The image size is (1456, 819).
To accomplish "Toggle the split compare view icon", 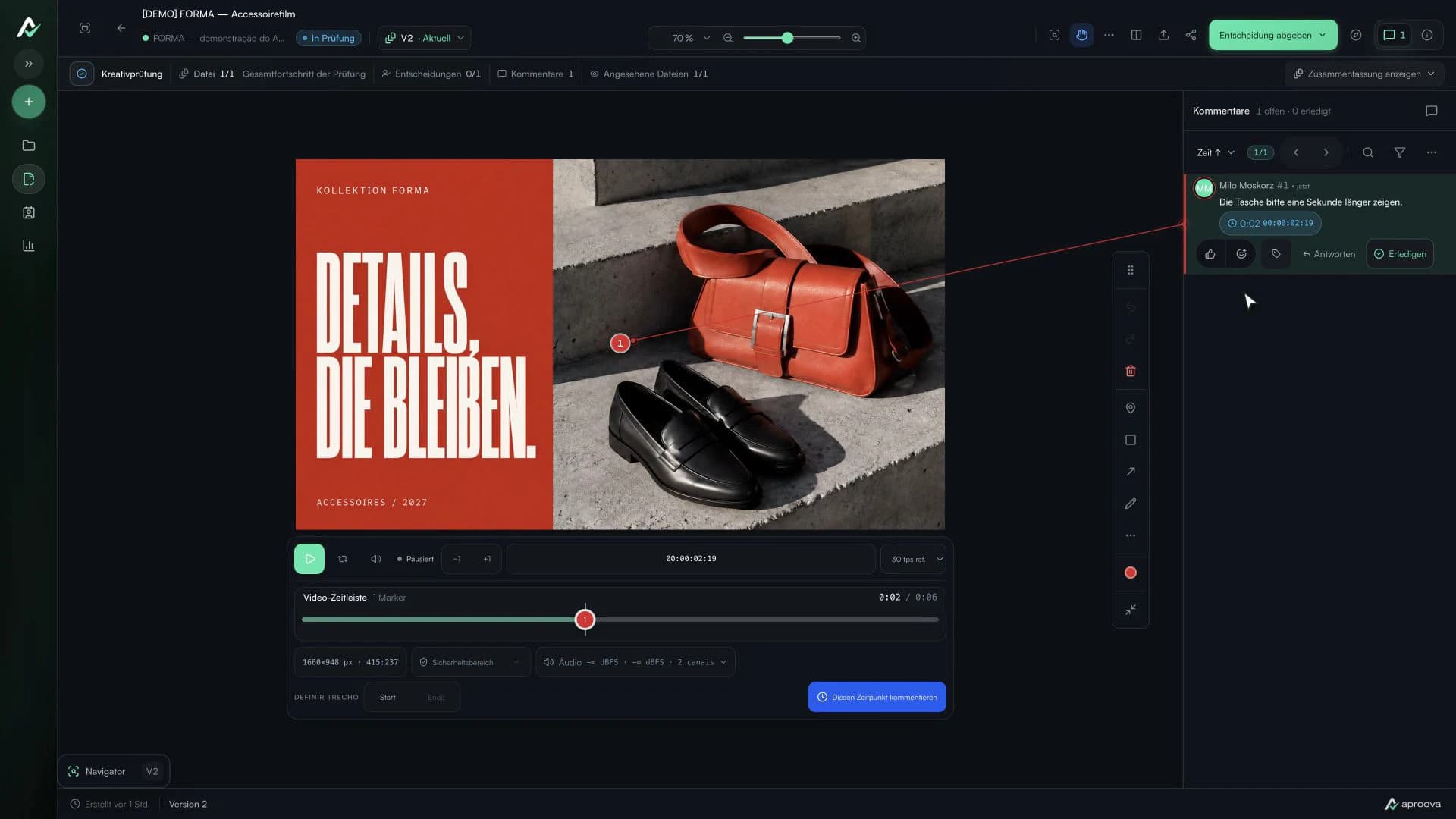I will click(1136, 35).
